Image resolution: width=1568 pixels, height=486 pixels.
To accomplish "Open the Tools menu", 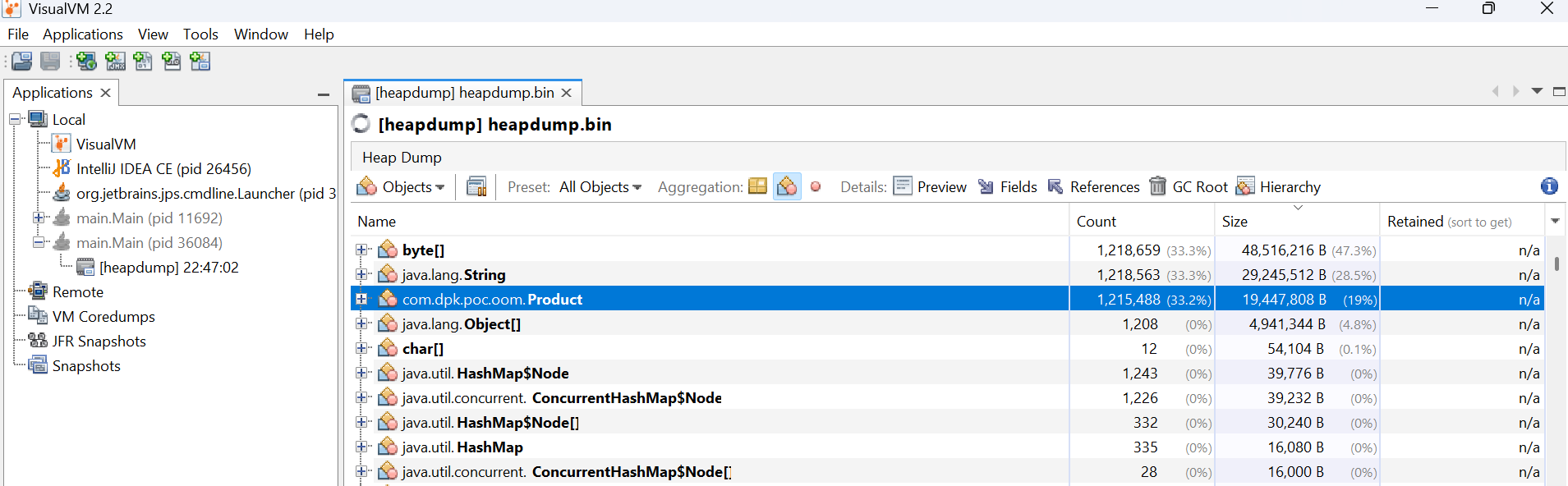I will click(x=200, y=34).
